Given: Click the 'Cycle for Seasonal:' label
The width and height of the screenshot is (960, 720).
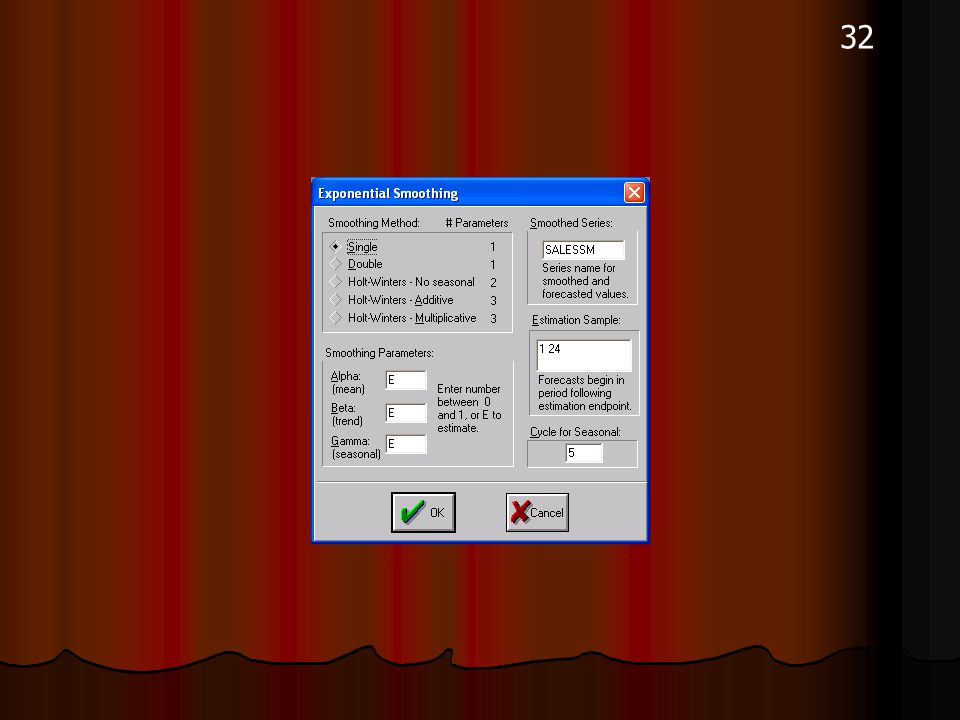Looking at the screenshot, I should click(x=575, y=432).
